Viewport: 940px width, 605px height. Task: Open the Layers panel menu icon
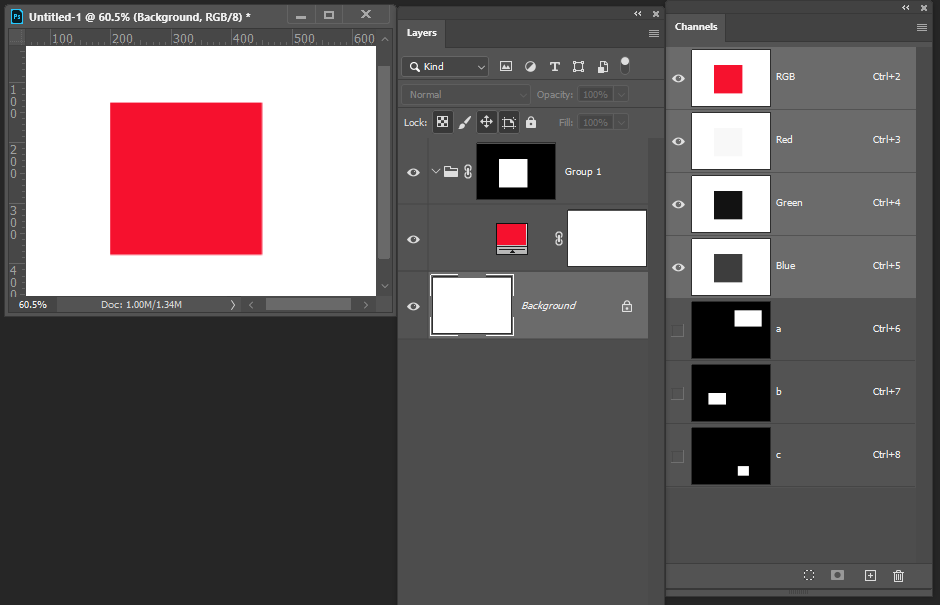(x=654, y=34)
